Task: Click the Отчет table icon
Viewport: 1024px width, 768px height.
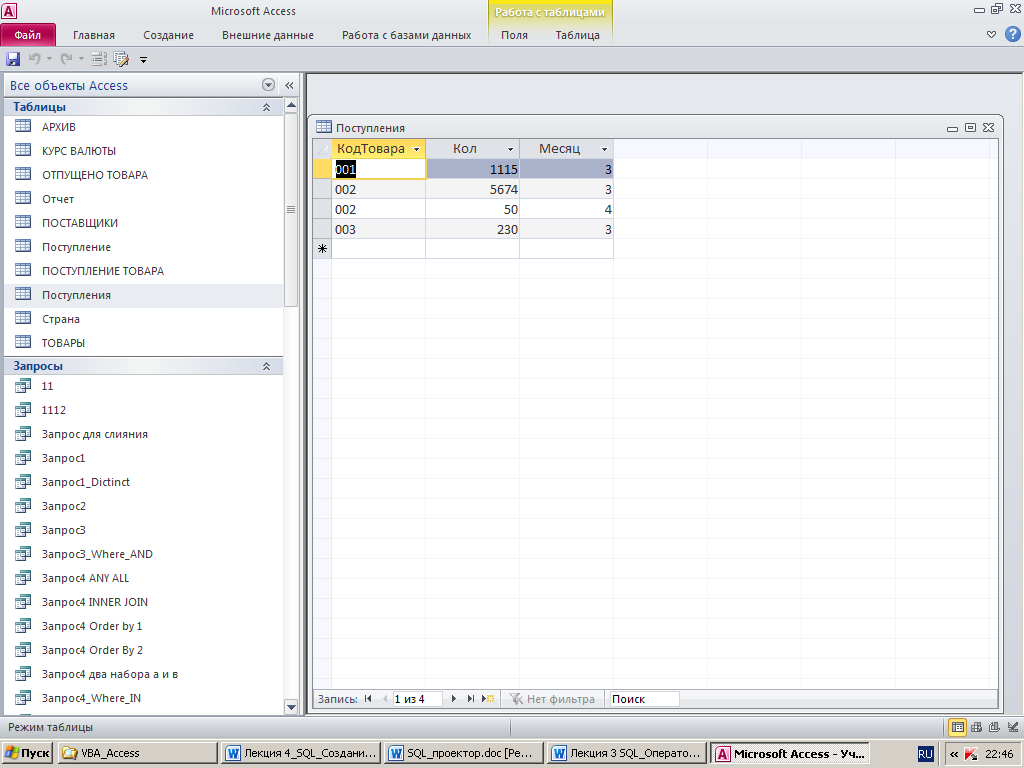Action: click(x=23, y=198)
